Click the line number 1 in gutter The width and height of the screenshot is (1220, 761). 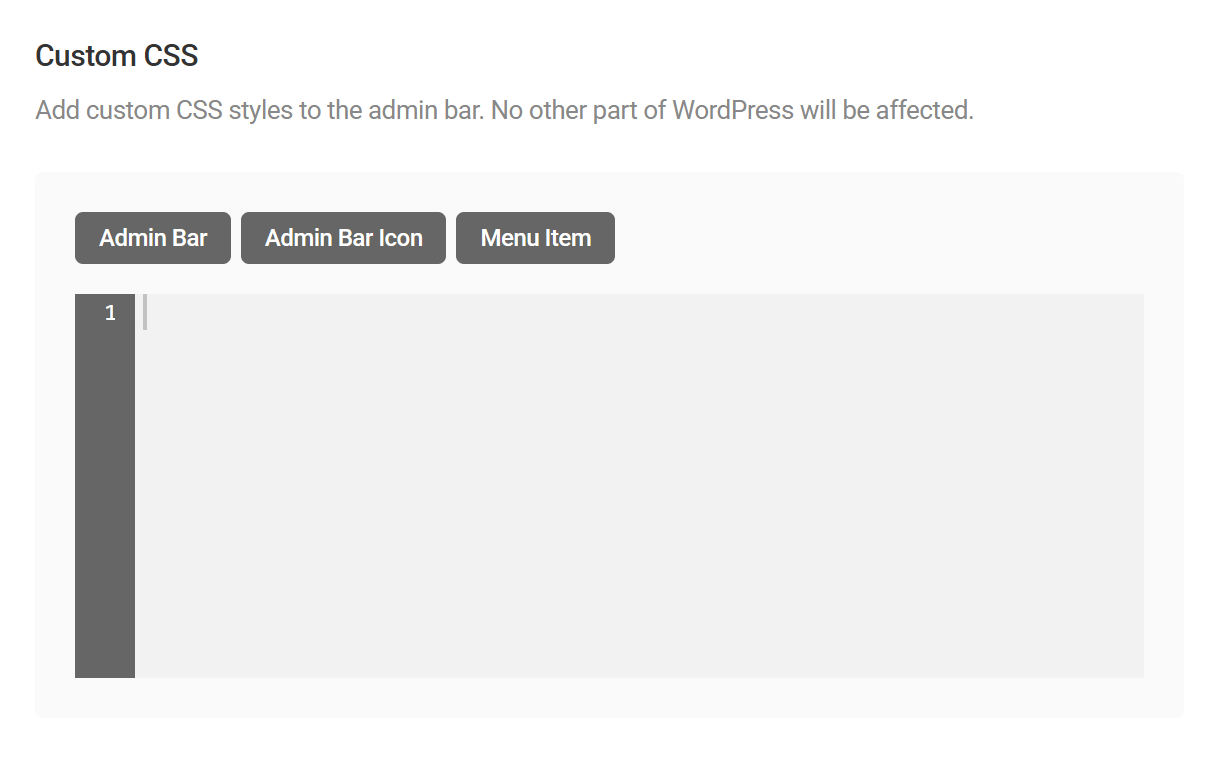pos(110,312)
